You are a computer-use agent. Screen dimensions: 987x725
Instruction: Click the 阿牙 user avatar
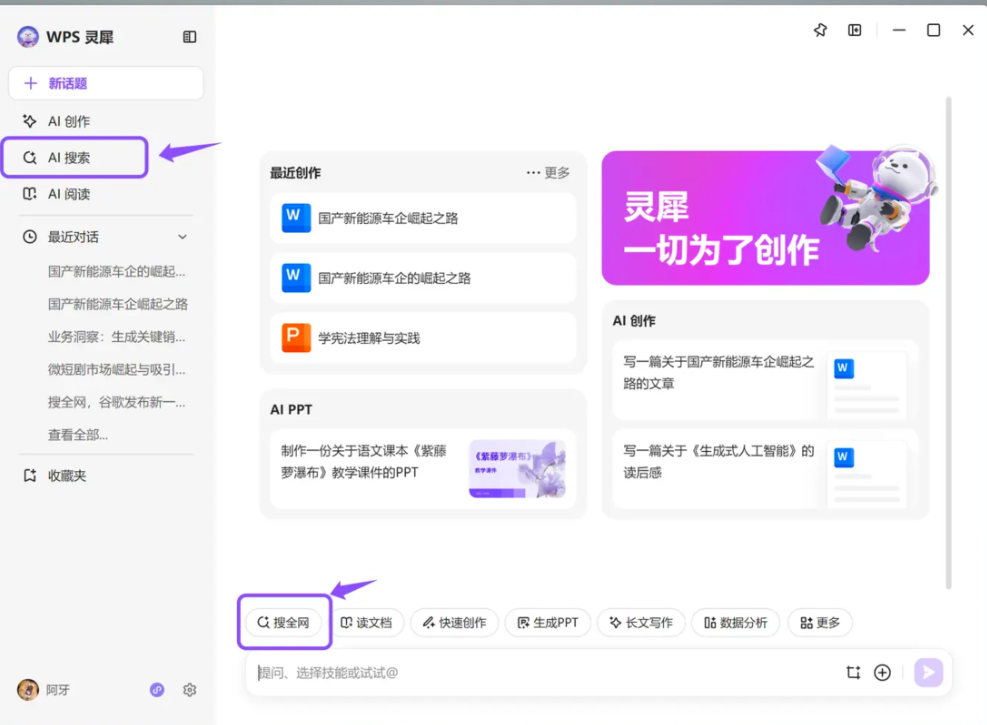28,690
